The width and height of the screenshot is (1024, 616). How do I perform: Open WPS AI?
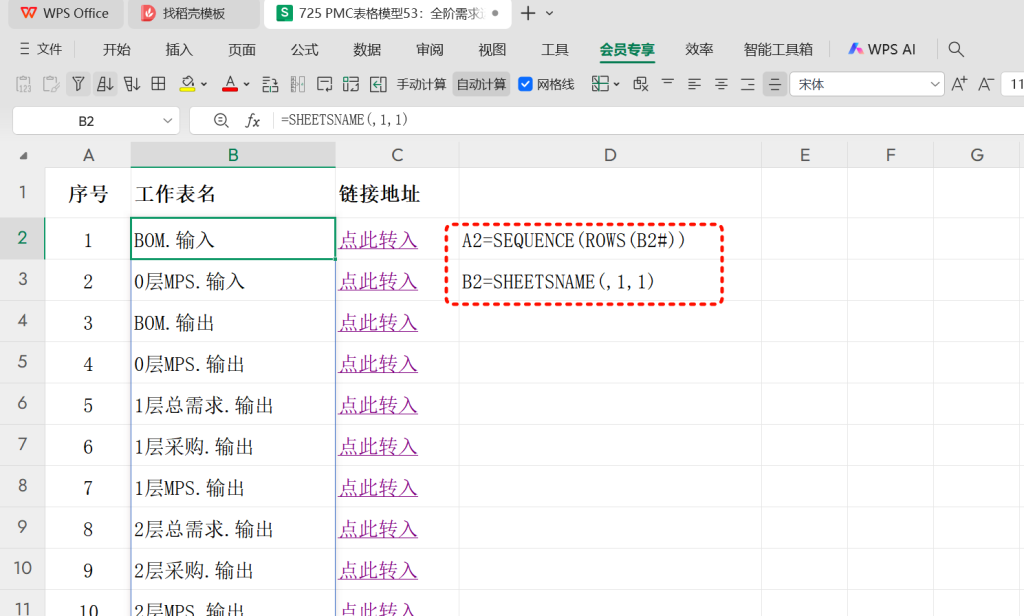point(882,49)
